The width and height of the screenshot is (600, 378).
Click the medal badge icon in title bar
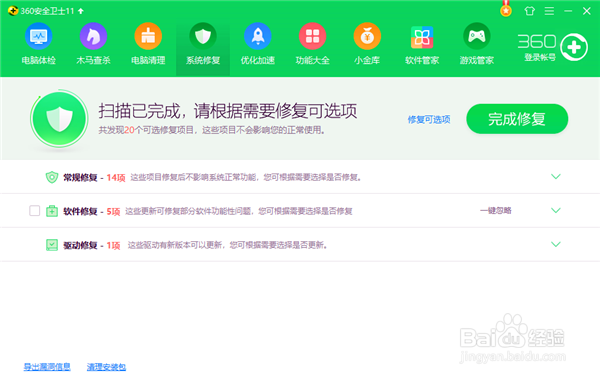506,10
